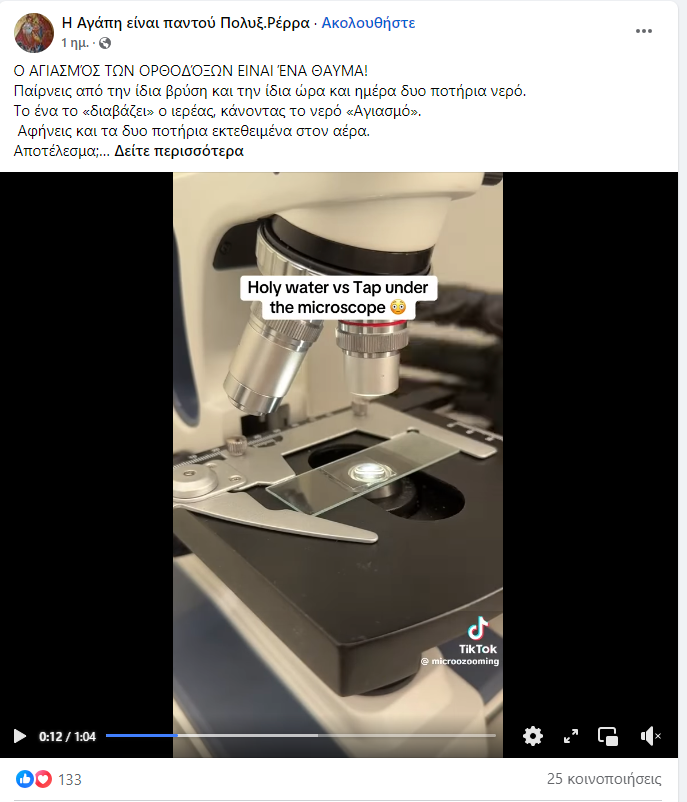Expand post text with Δείτε περισσότερα

point(179,151)
